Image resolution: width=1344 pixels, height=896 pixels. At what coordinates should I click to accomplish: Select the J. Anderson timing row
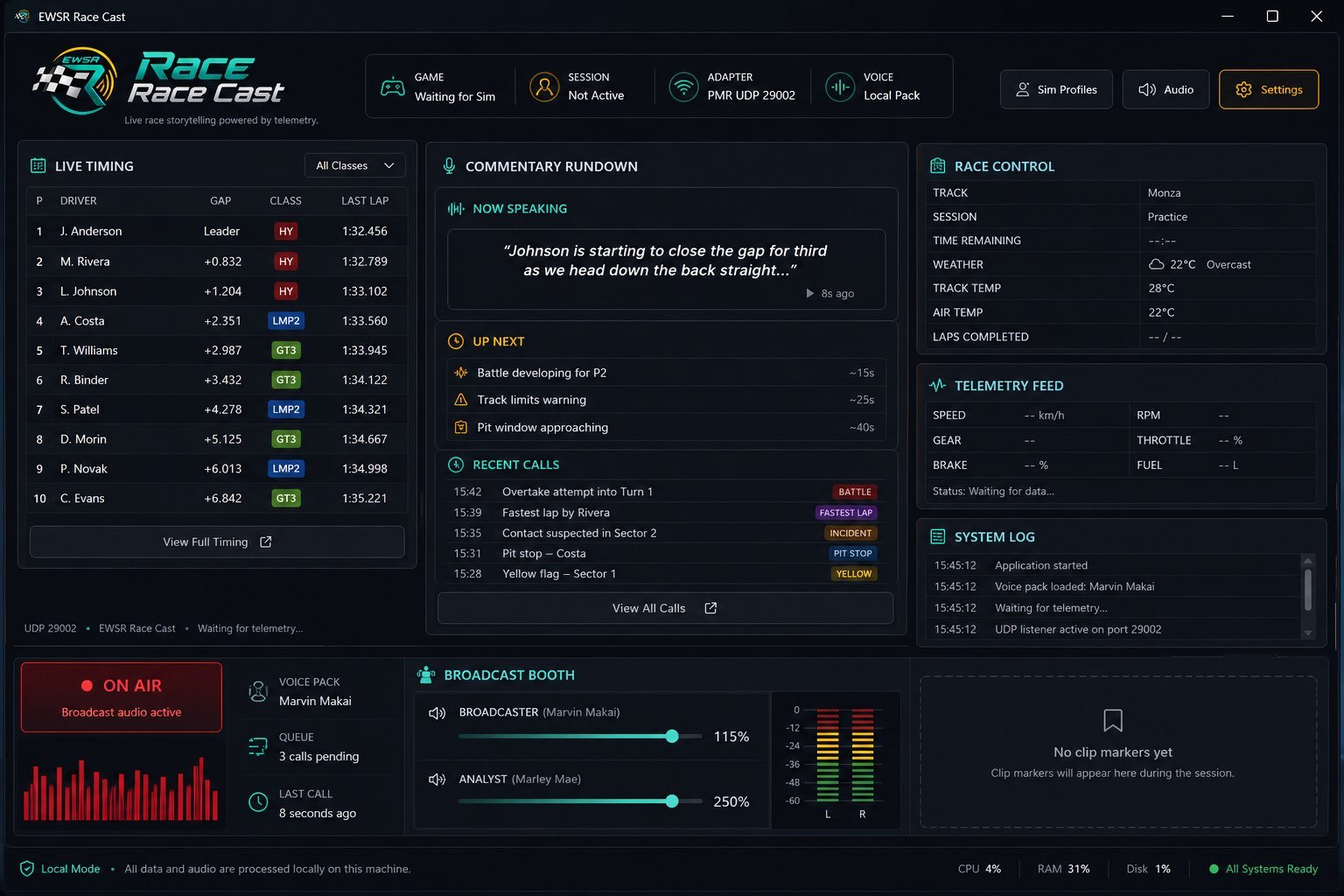pos(217,231)
